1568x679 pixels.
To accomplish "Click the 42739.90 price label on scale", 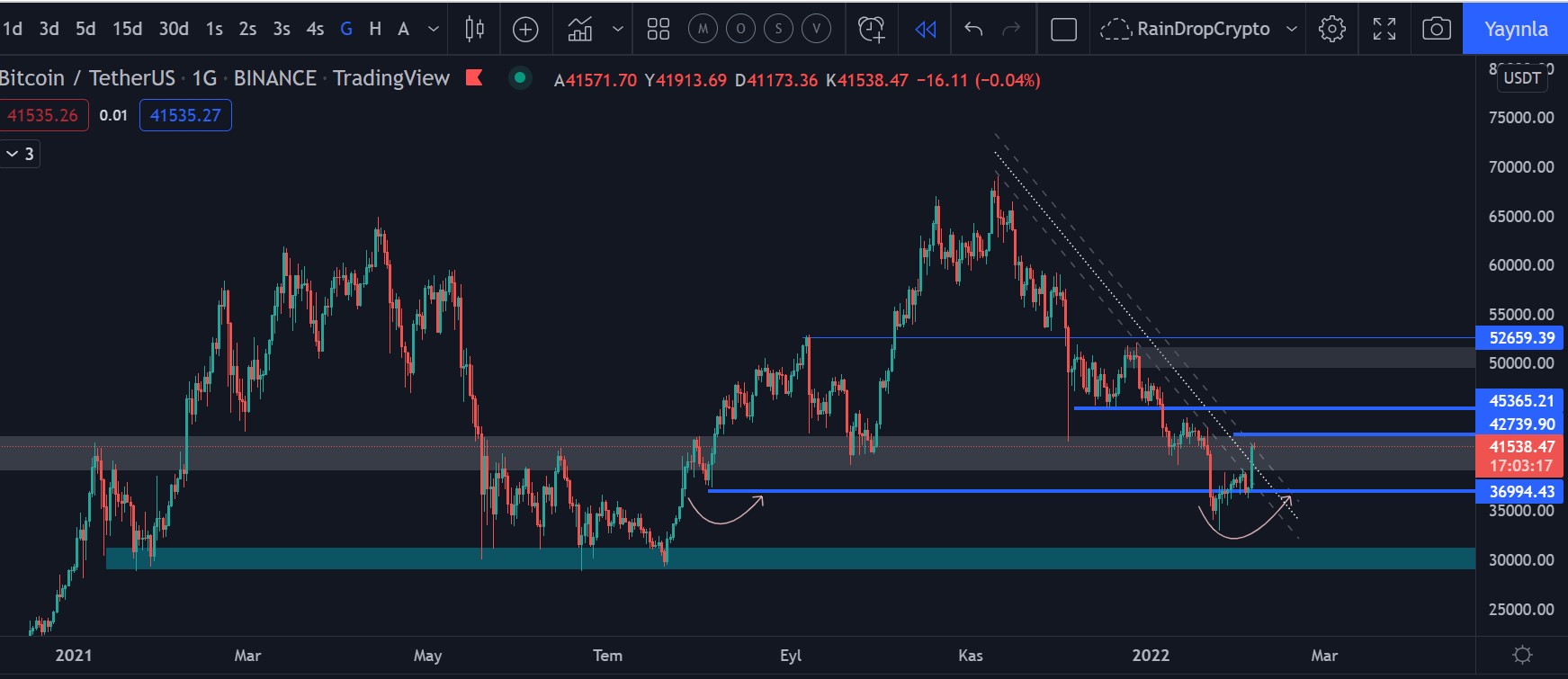I will tap(1522, 424).
